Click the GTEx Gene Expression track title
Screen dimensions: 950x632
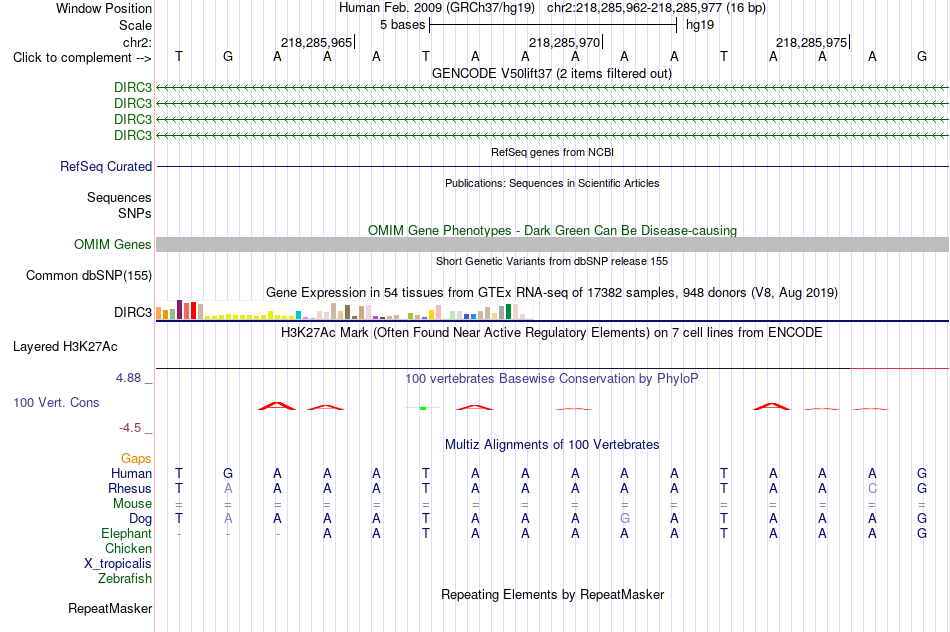pyautogui.click(x=552, y=293)
